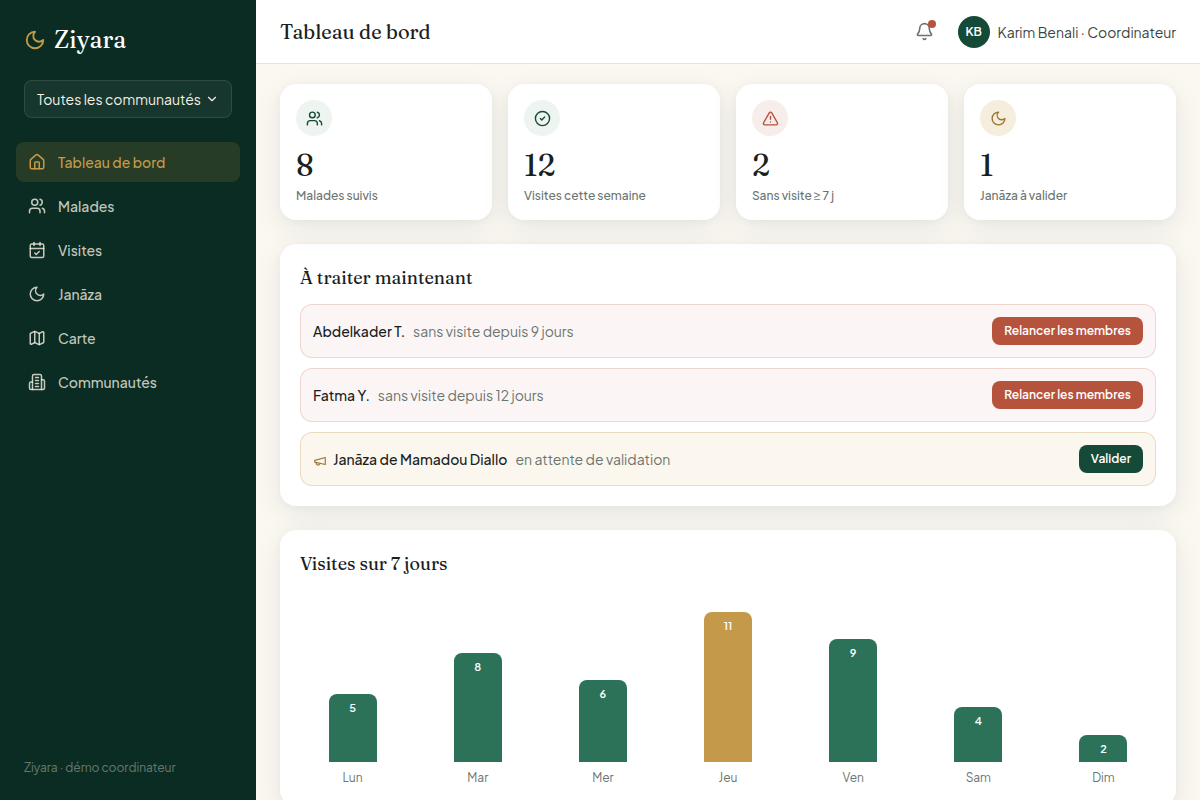The width and height of the screenshot is (1200, 800).
Task: Open the Communautés section
Action: pos(128,382)
